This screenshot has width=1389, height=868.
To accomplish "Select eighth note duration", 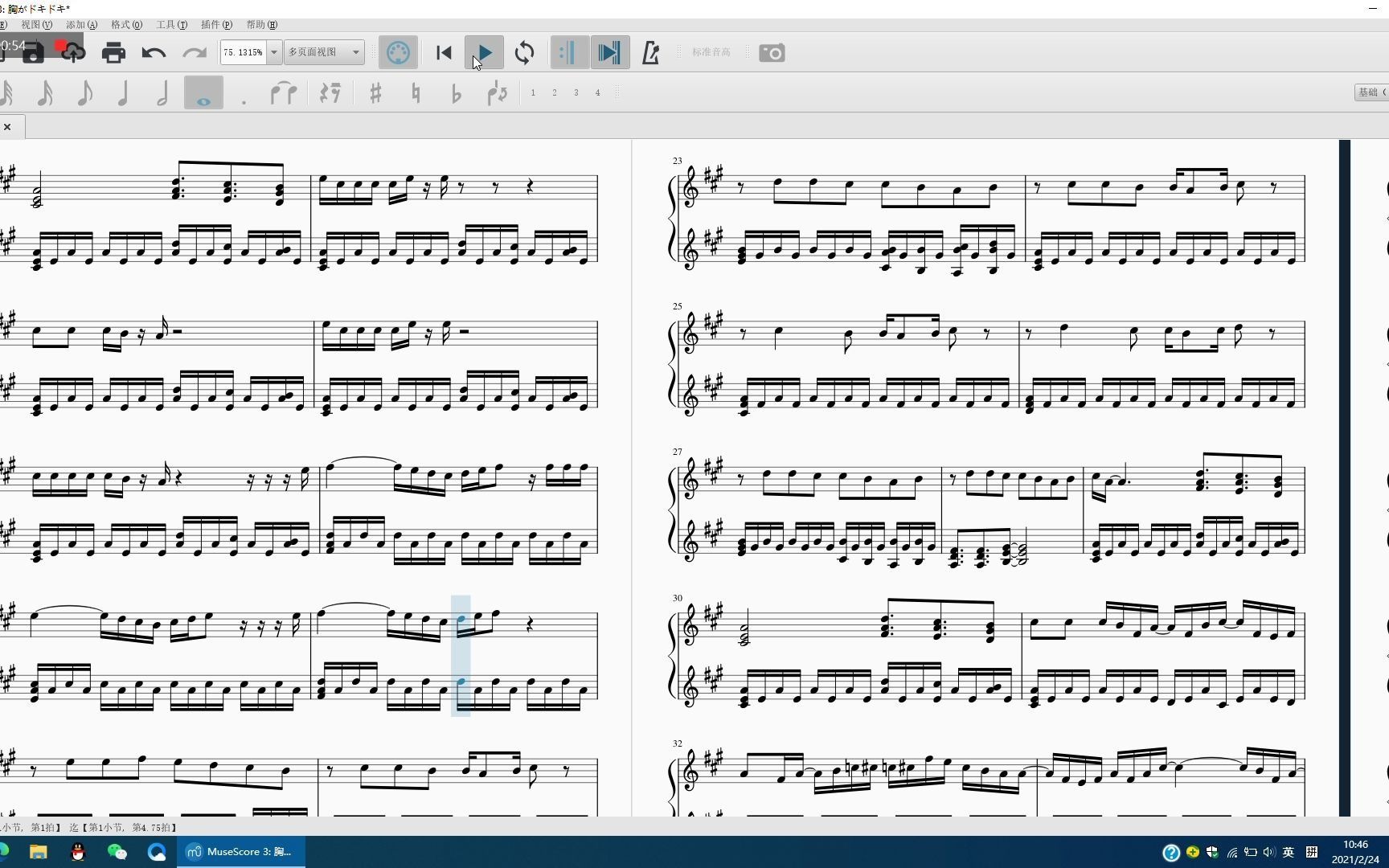I will point(84,93).
